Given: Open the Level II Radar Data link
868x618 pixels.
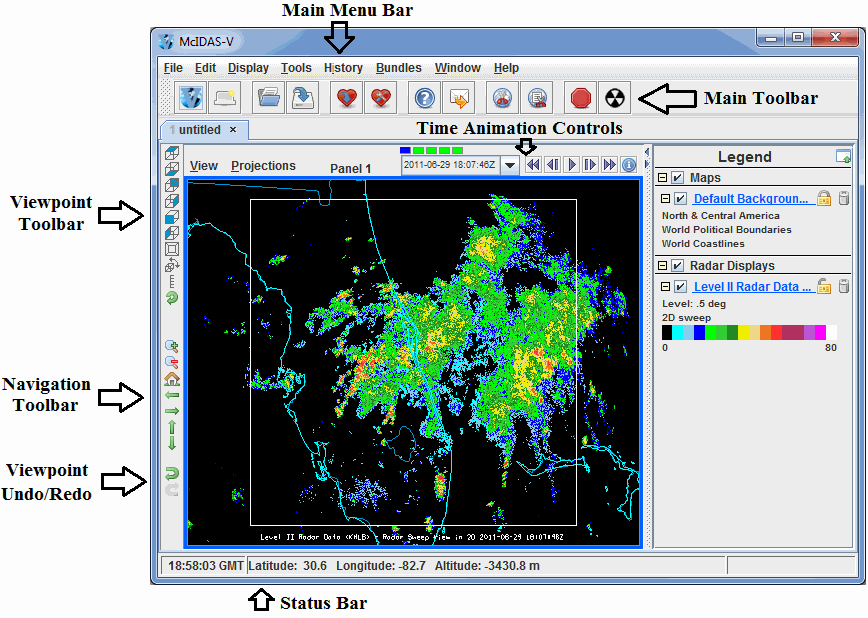Looking at the screenshot, I should tap(752, 287).
